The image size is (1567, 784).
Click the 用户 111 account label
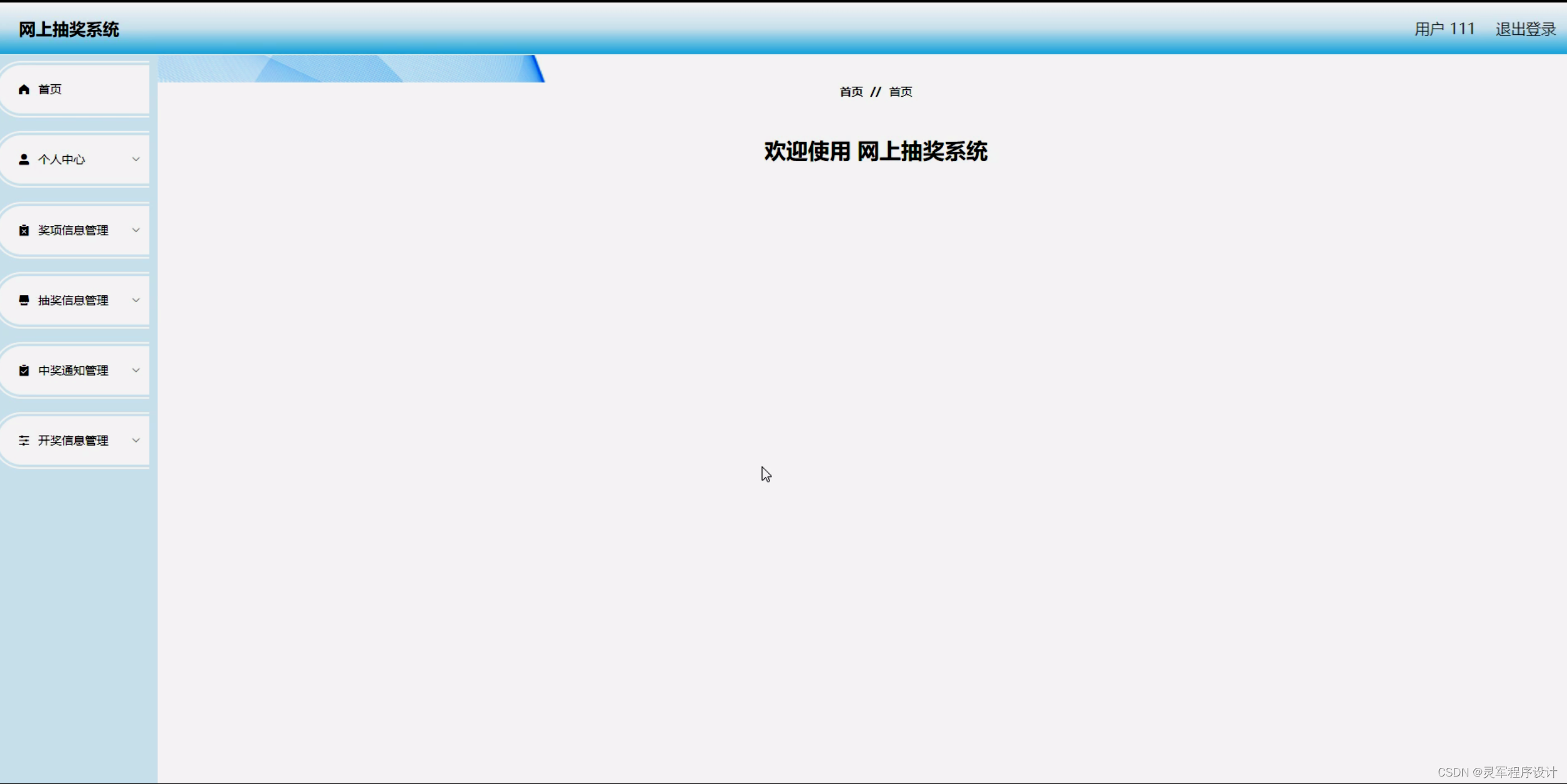tap(1444, 29)
